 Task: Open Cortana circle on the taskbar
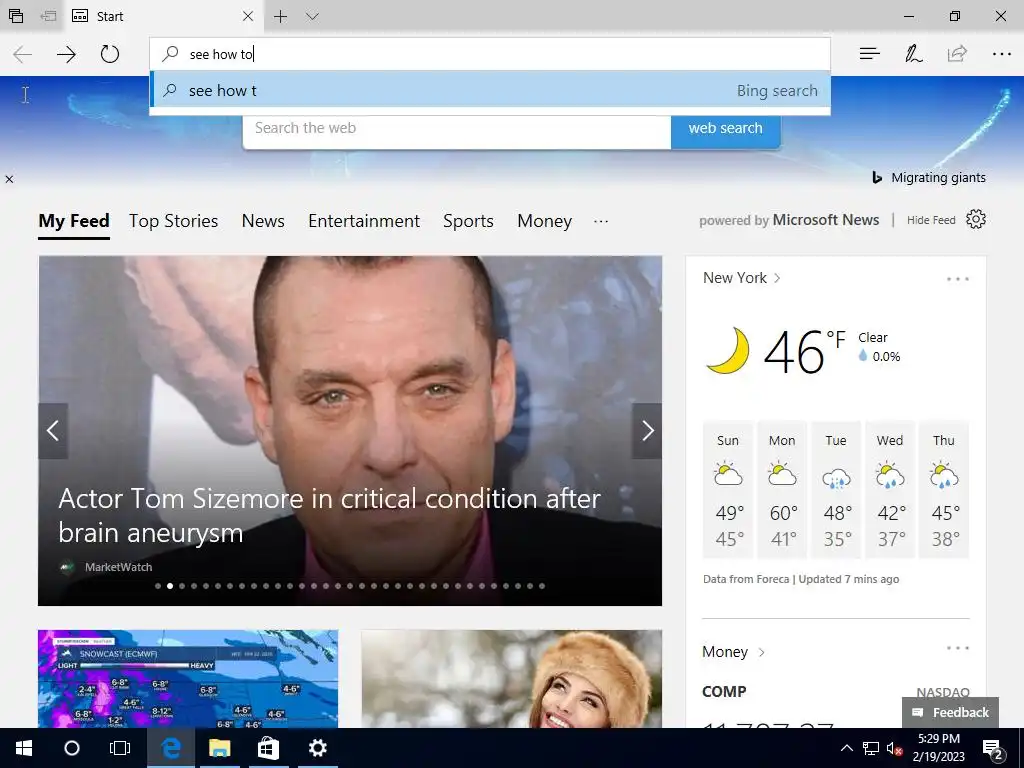coord(72,748)
